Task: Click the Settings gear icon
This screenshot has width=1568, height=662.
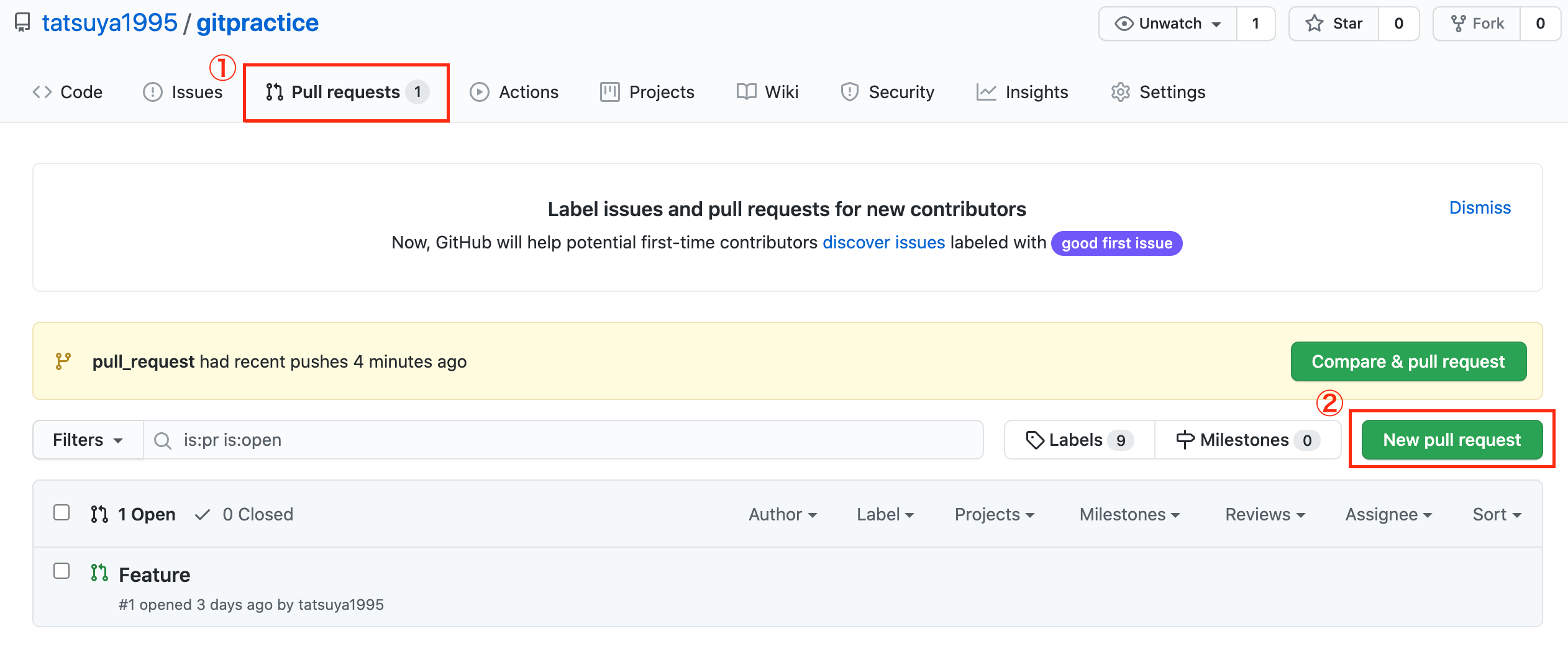Action: click(x=1120, y=91)
